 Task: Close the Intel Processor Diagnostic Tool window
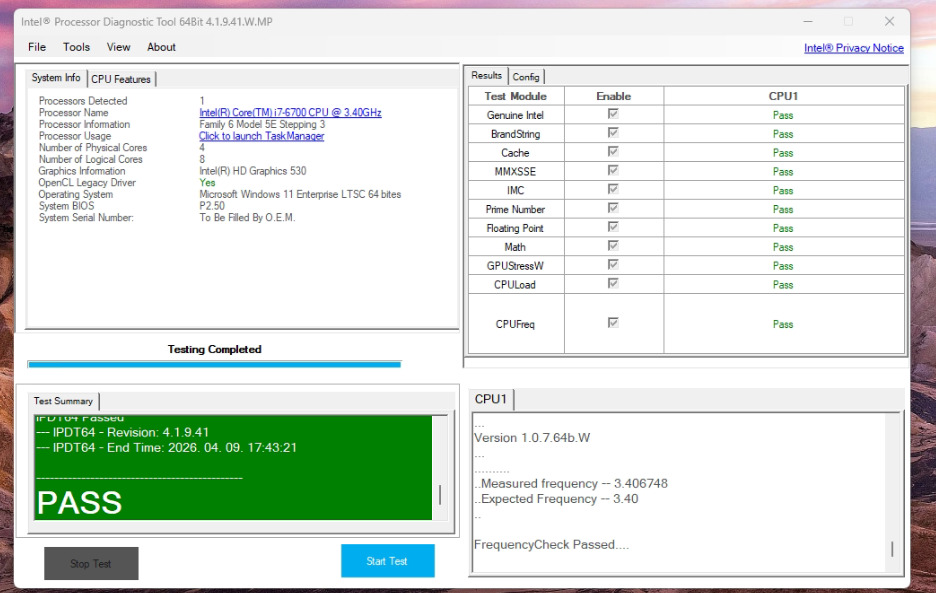(889, 21)
